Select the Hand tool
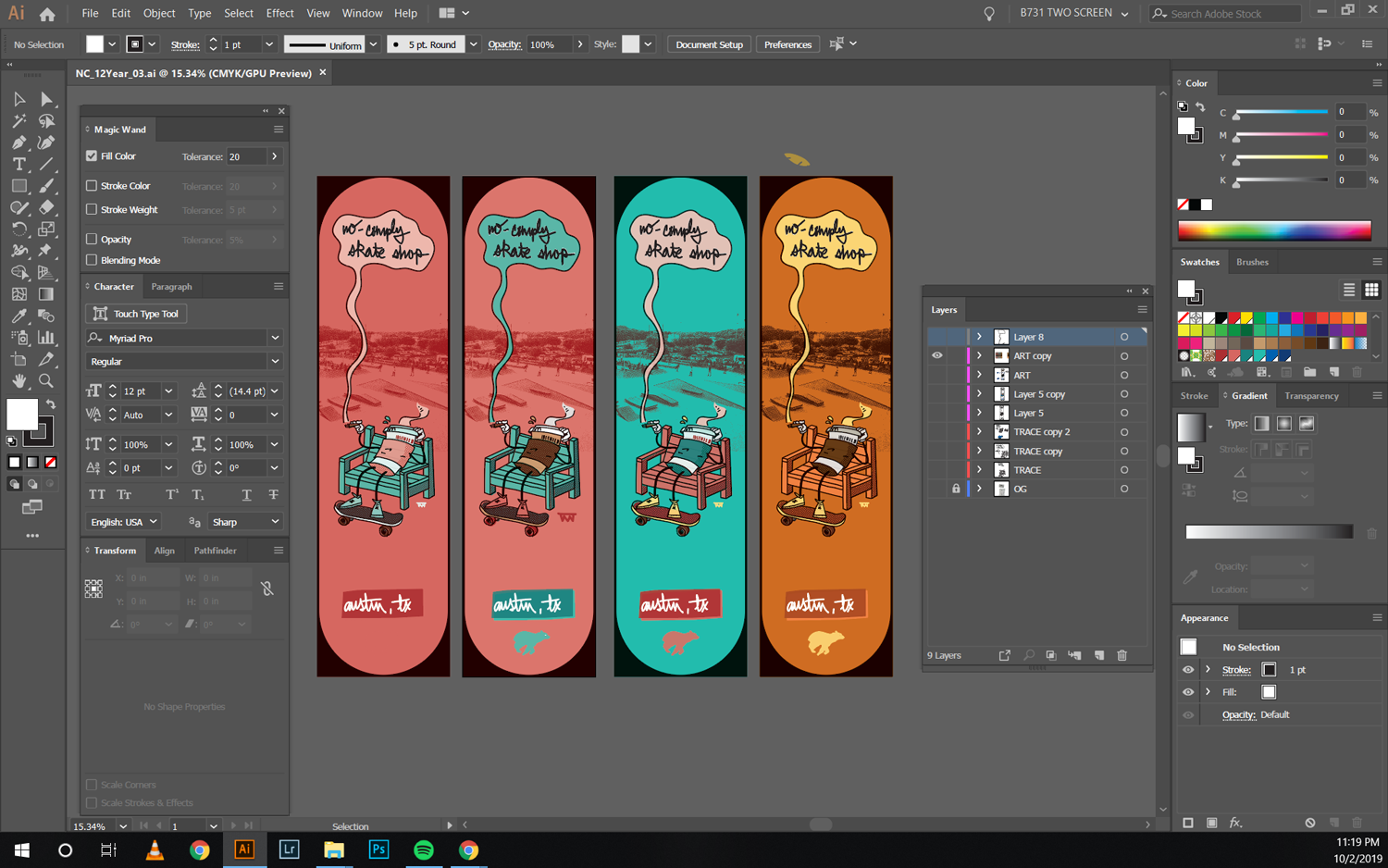This screenshot has height=868, width=1388. (x=19, y=381)
